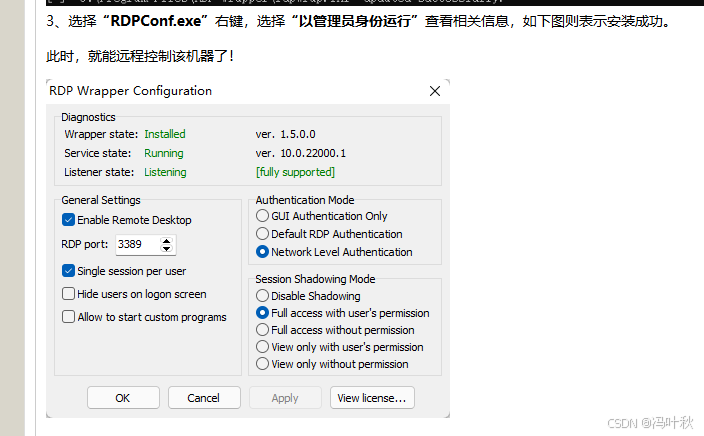Screen dimensions: 704x436
Task: Click the RDP port: label
Action: 85,245
